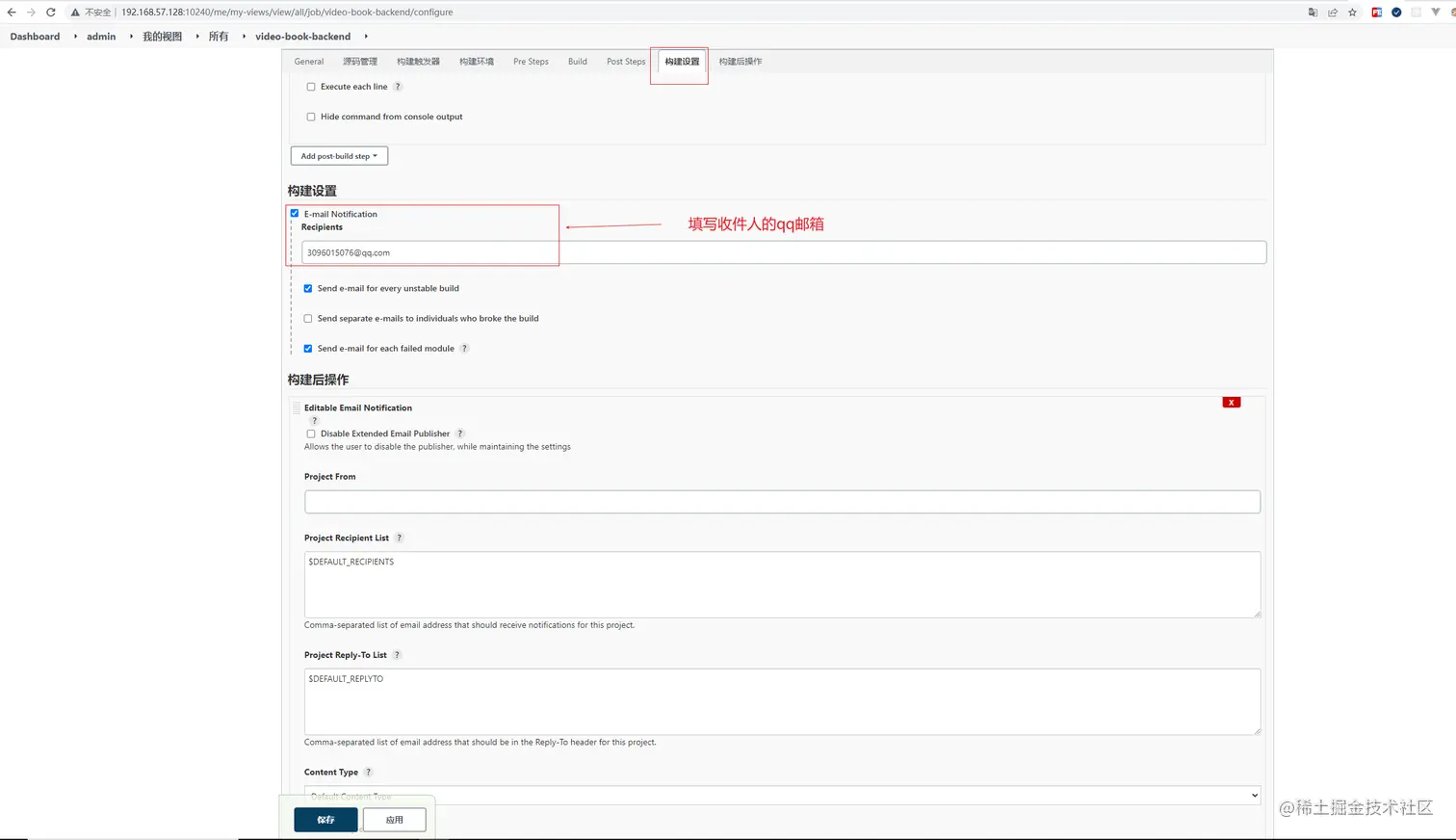Go back with the browser back arrow
This screenshot has height=840, width=1456.
click(12, 13)
